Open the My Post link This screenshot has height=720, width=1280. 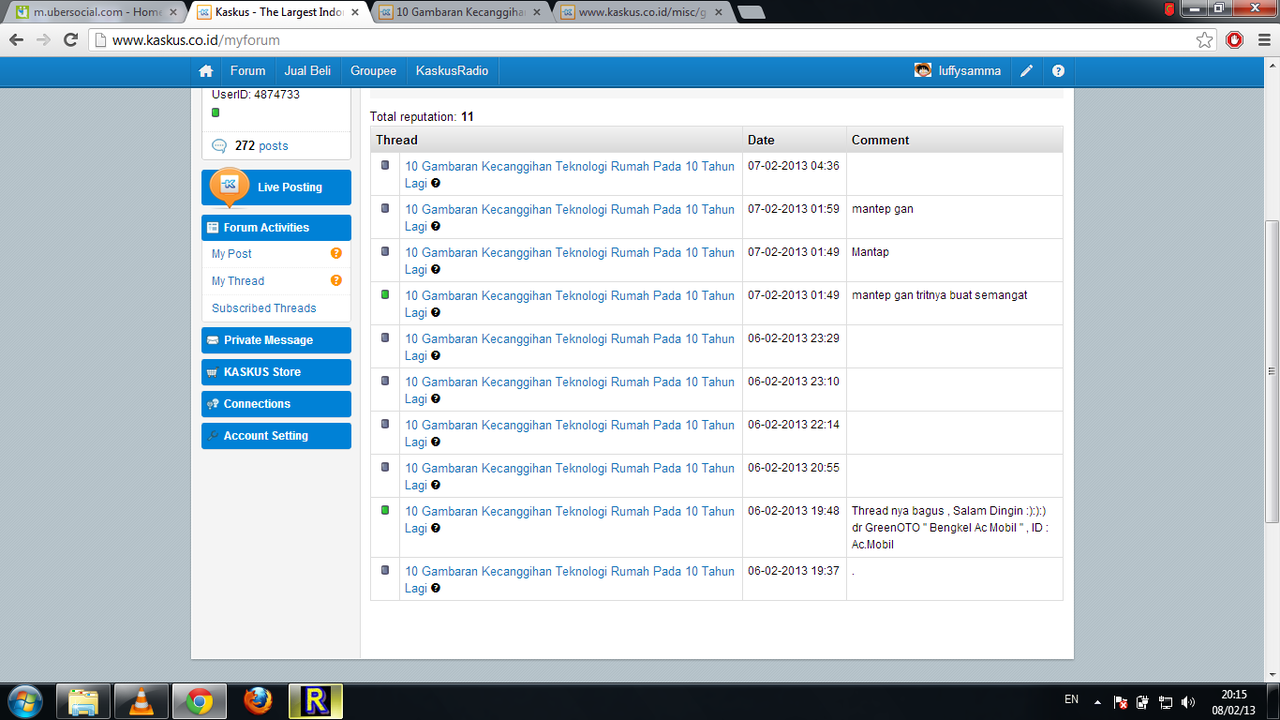tap(232, 254)
